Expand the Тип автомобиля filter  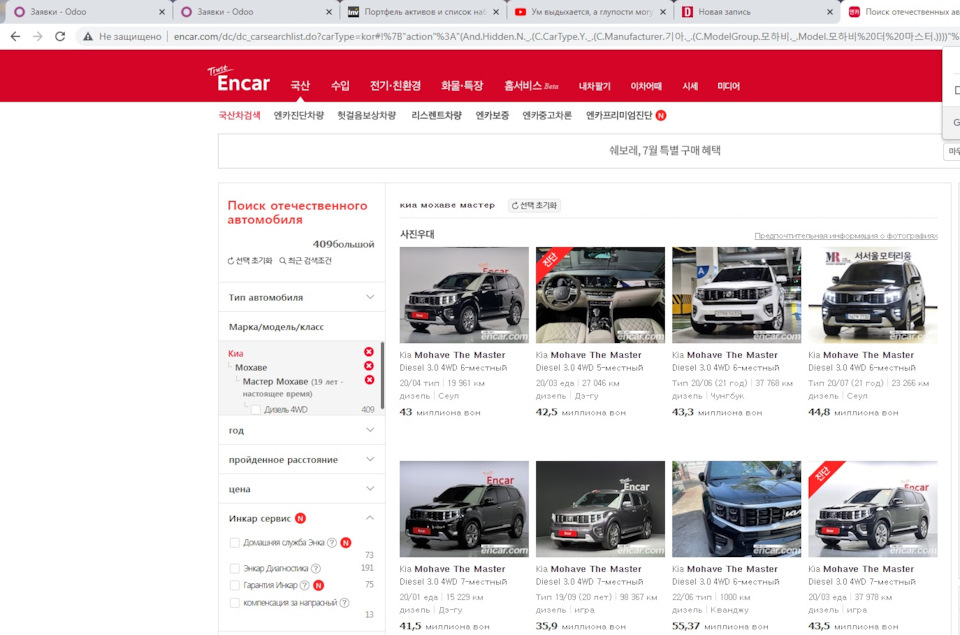tap(301, 297)
